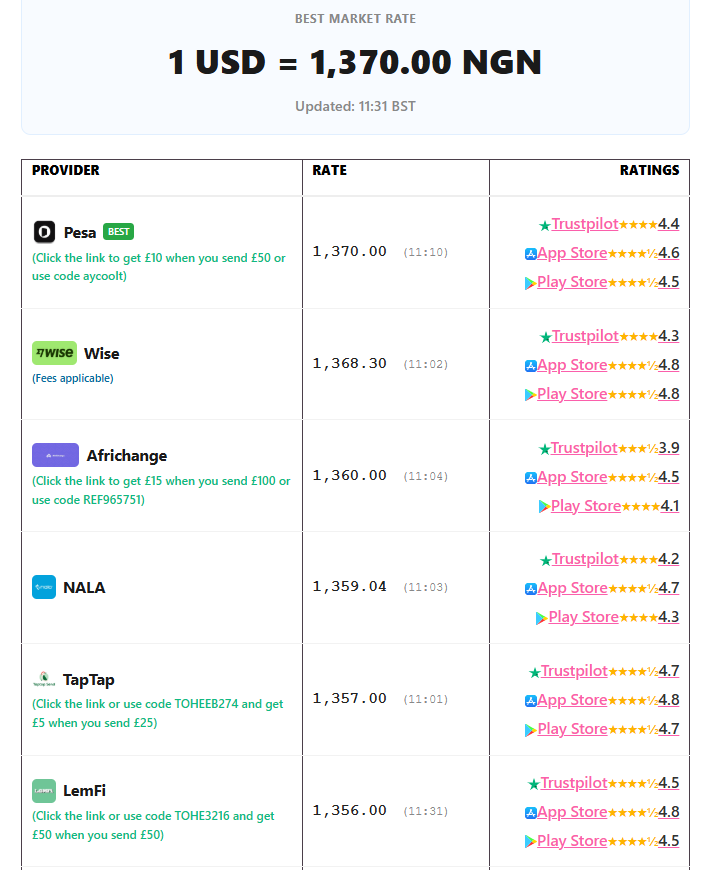Click the blue NALA logo icon
Screen dimensions: 713x870
click(x=44, y=587)
